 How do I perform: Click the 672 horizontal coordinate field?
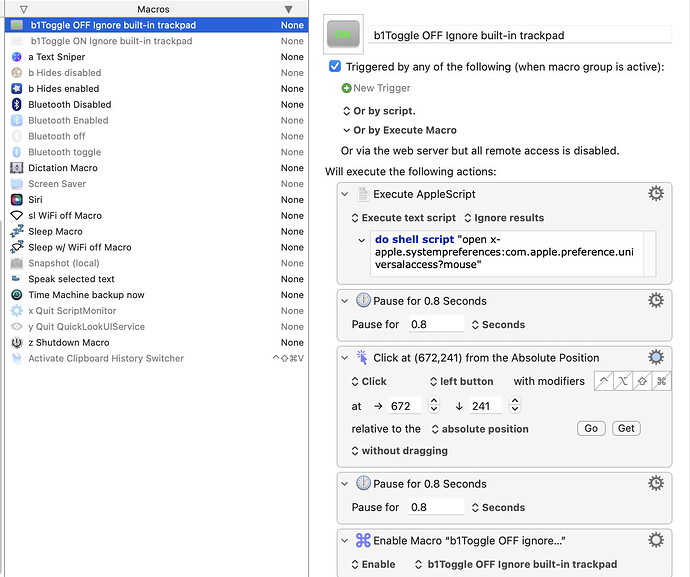click(x=404, y=406)
